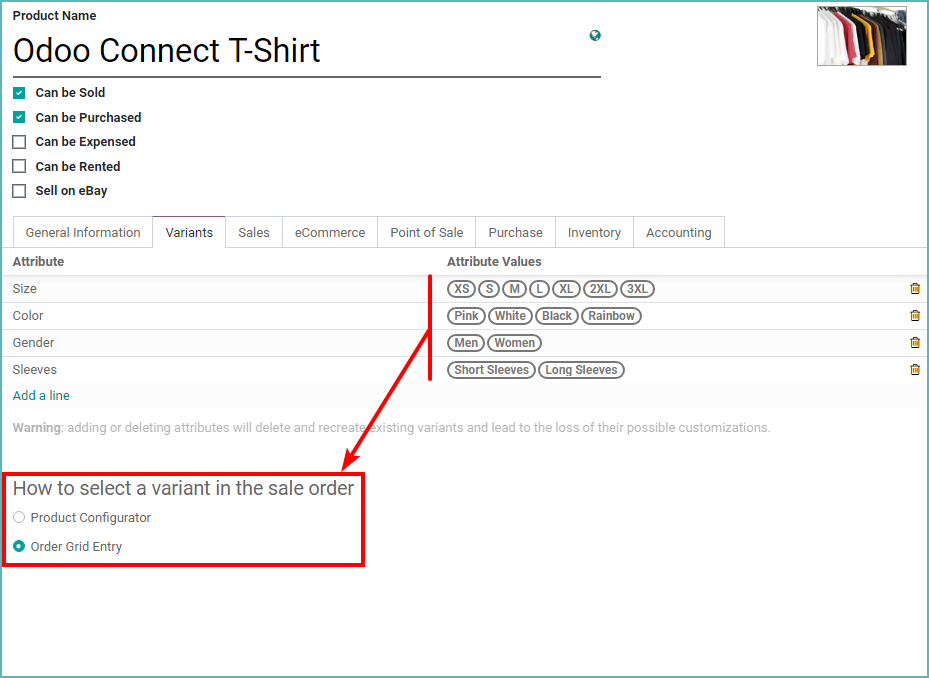
Task: Delete the Gender attribute row
Action: [x=914, y=342]
